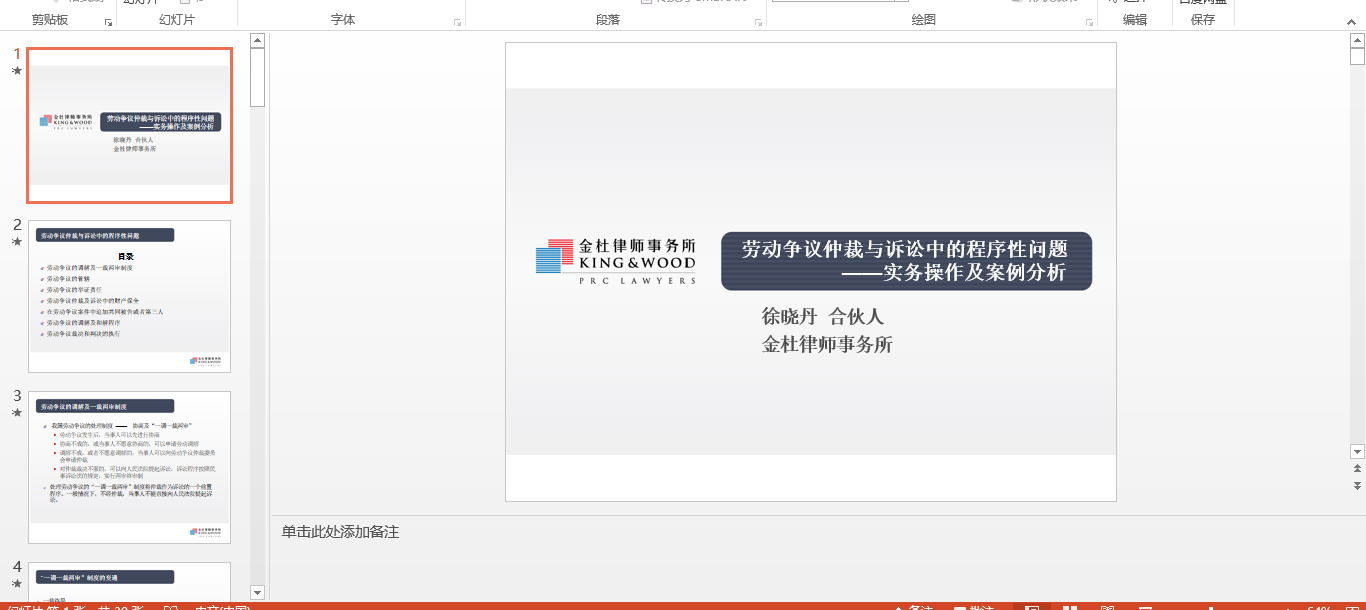Image resolution: width=1366 pixels, height=610 pixels.
Task: Select the King & Wood logo on slide
Action: point(616,261)
